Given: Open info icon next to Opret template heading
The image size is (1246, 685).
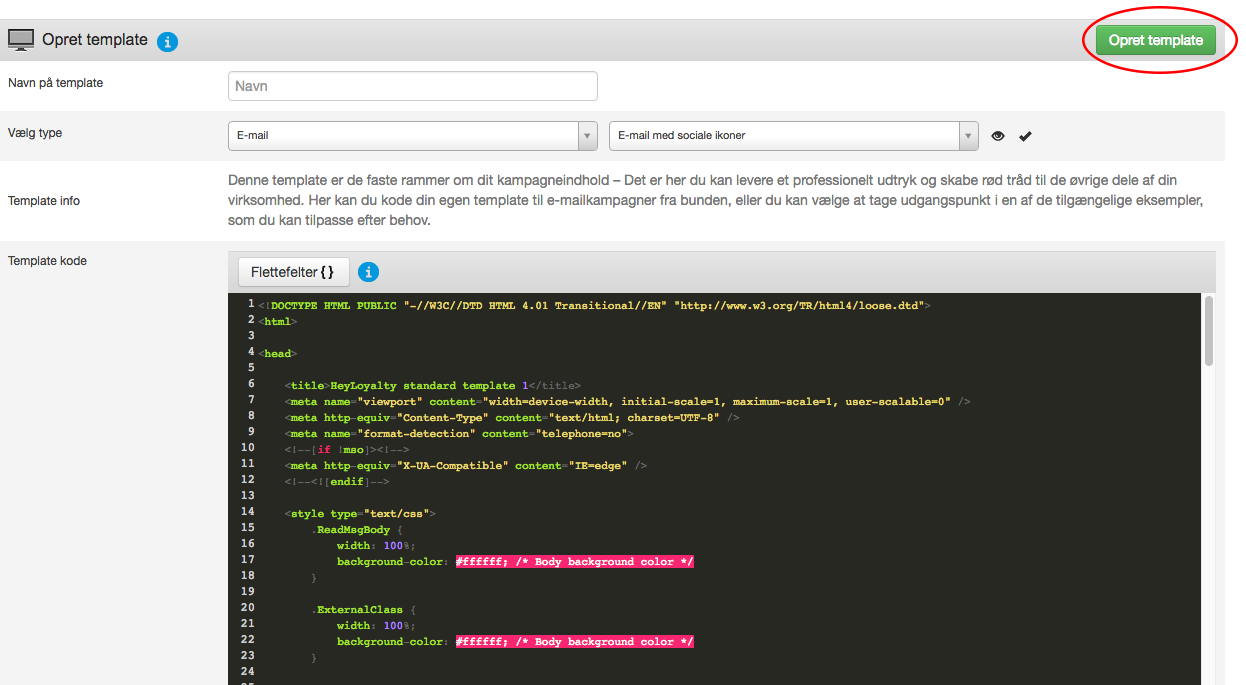Looking at the screenshot, I should click(167, 42).
